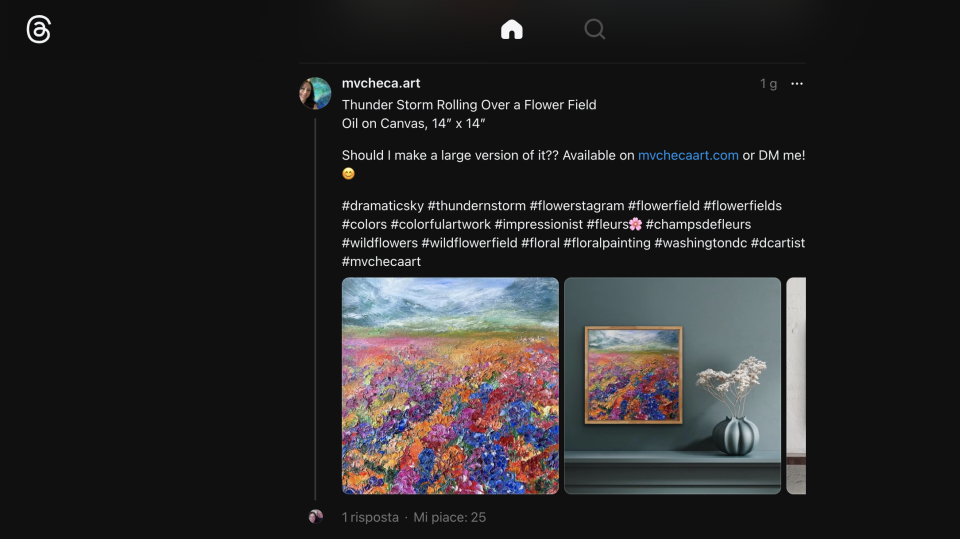Image resolution: width=960 pixels, height=539 pixels.
Task: Open hashtag #colors
Action: (364, 224)
